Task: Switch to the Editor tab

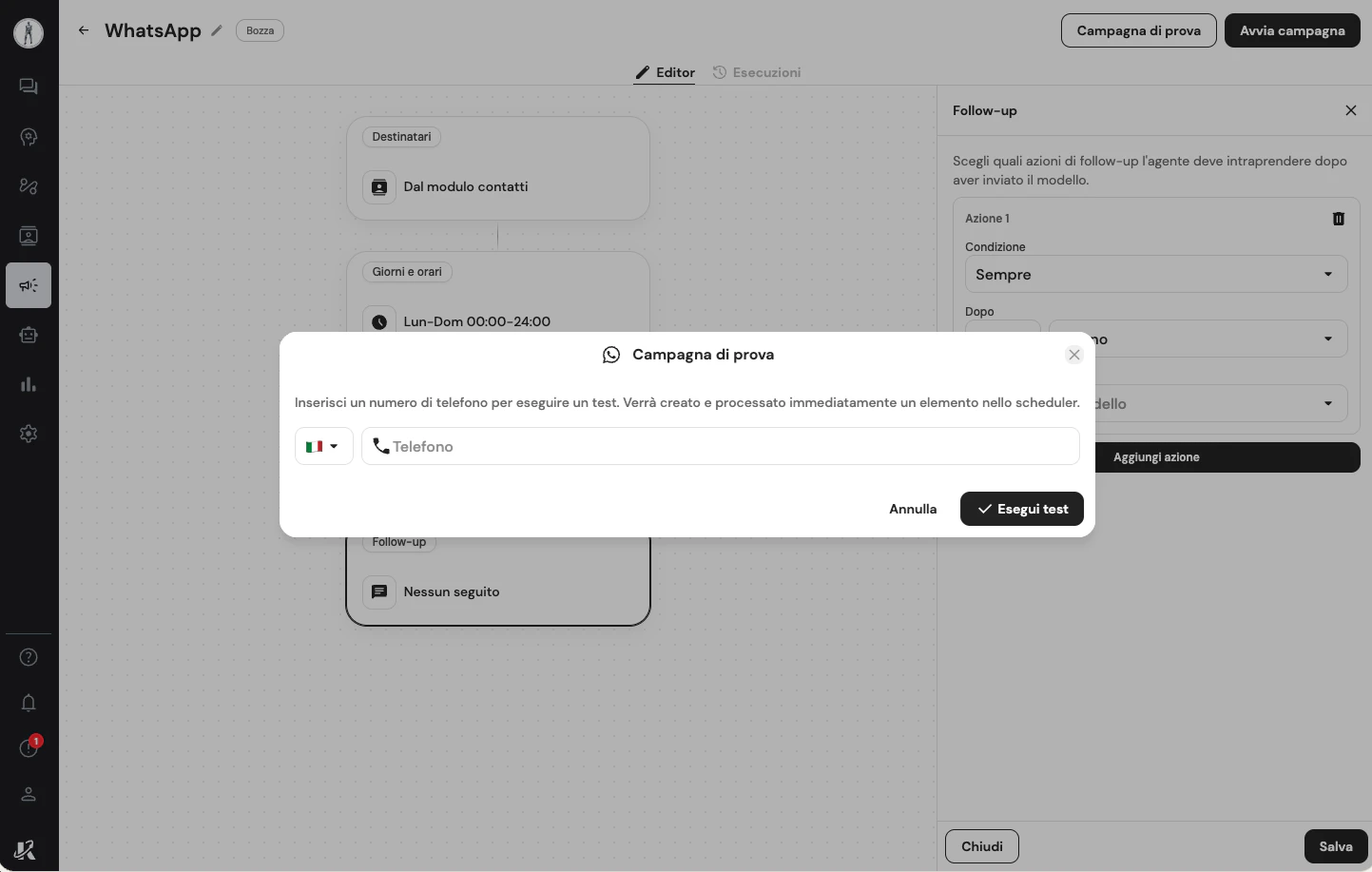Action: tap(676, 72)
